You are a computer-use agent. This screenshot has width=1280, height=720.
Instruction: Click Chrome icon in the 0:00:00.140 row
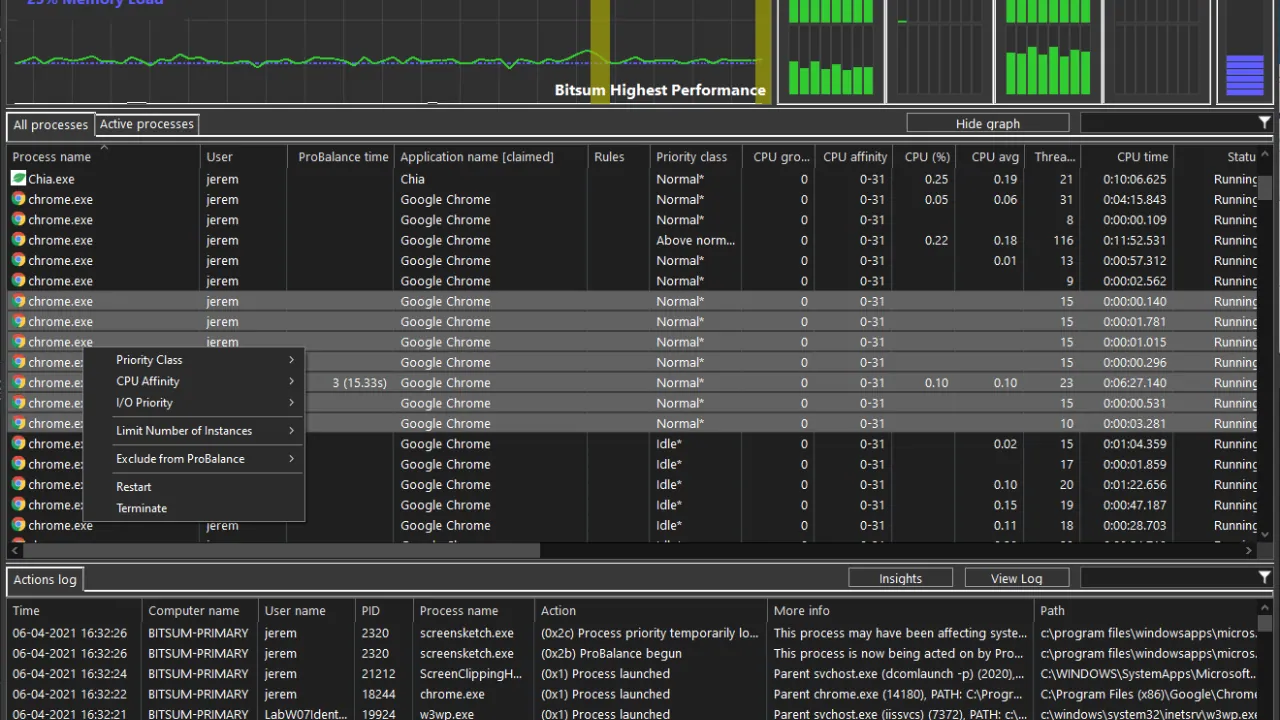[x=18, y=301]
